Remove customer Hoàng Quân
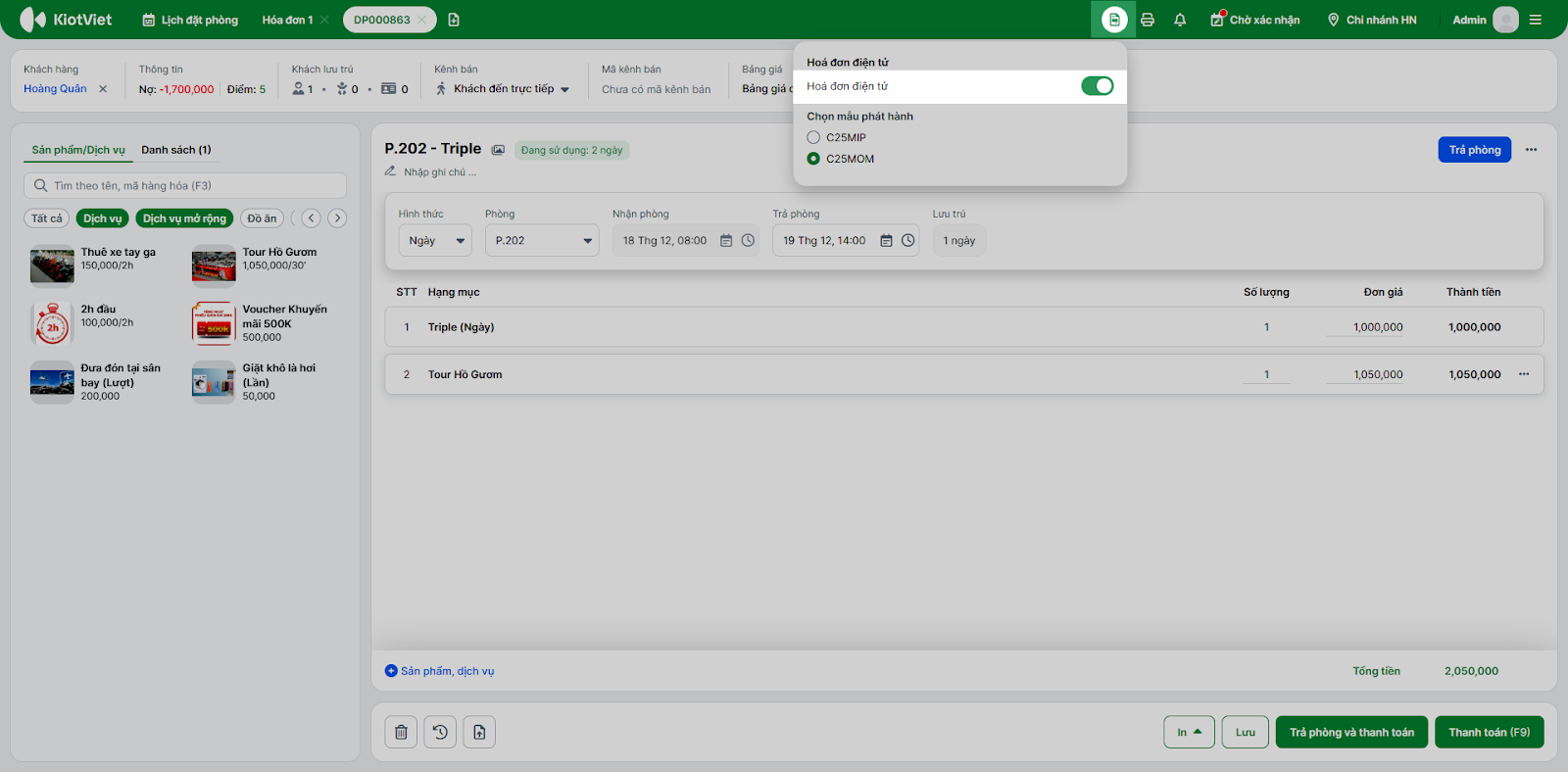The width and height of the screenshot is (1568, 772). click(x=103, y=89)
